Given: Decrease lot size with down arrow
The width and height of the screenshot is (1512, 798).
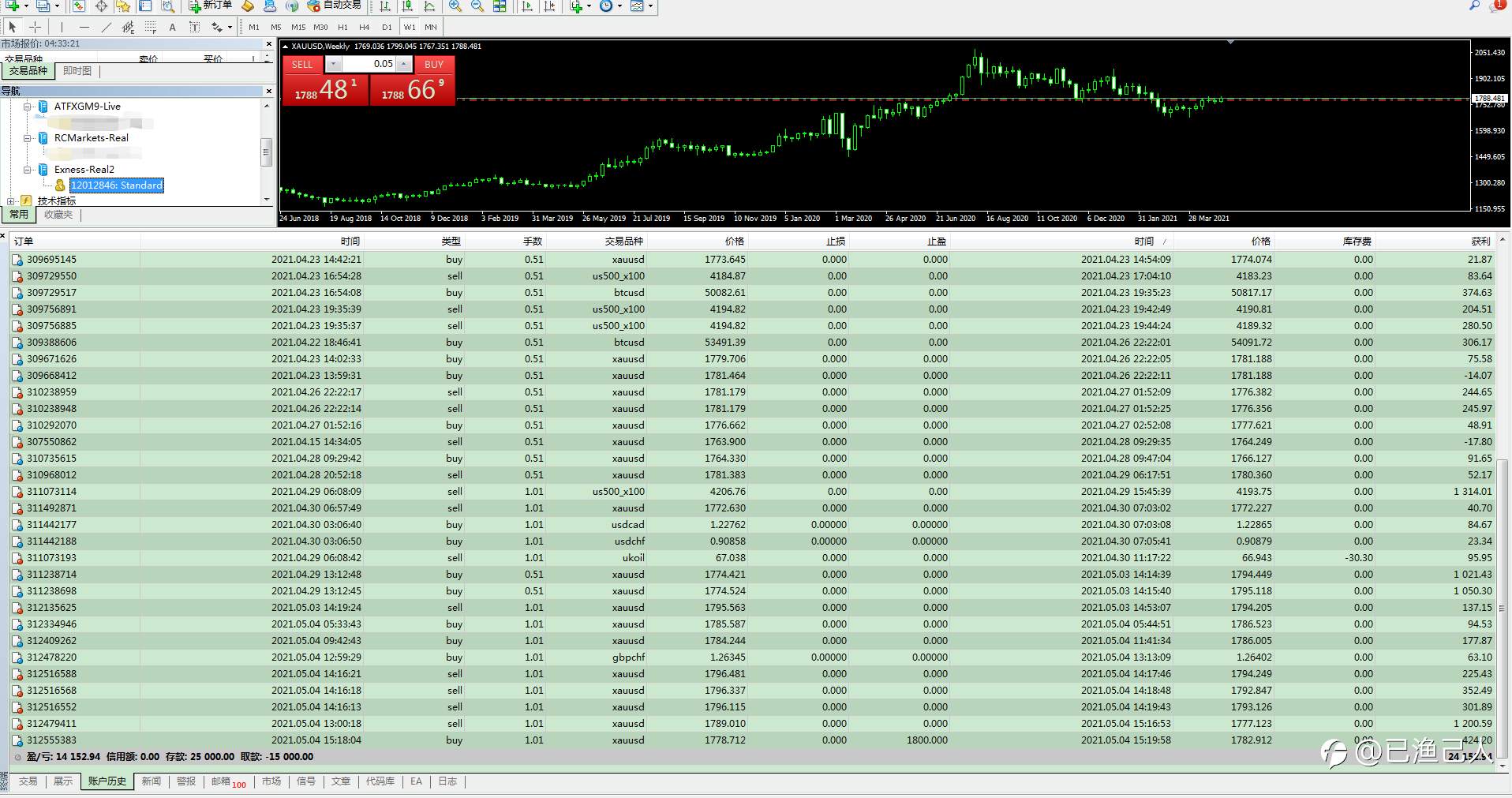Looking at the screenshot, I should click(x=334, y=64).
